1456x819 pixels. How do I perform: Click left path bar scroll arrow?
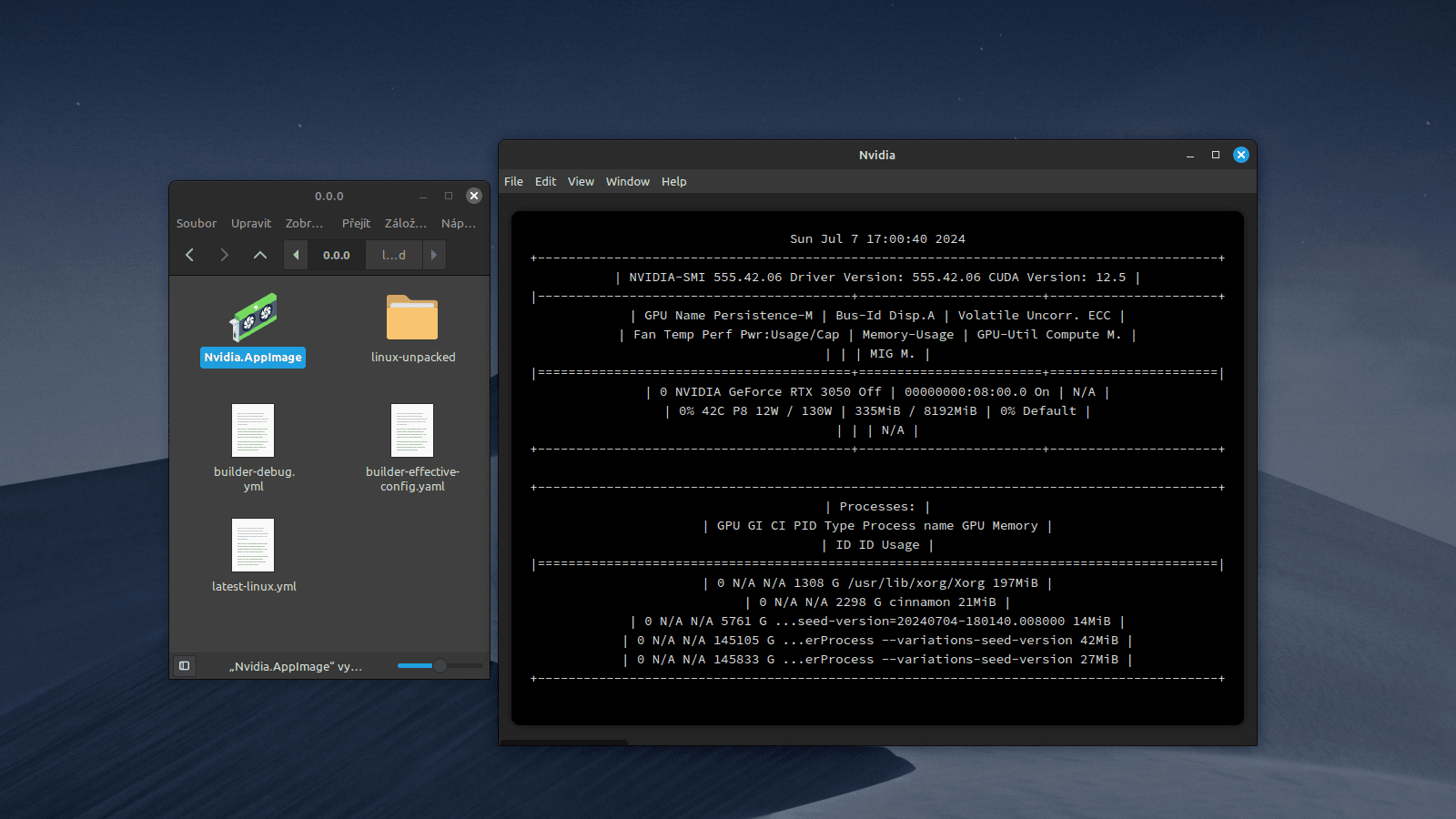296,255
